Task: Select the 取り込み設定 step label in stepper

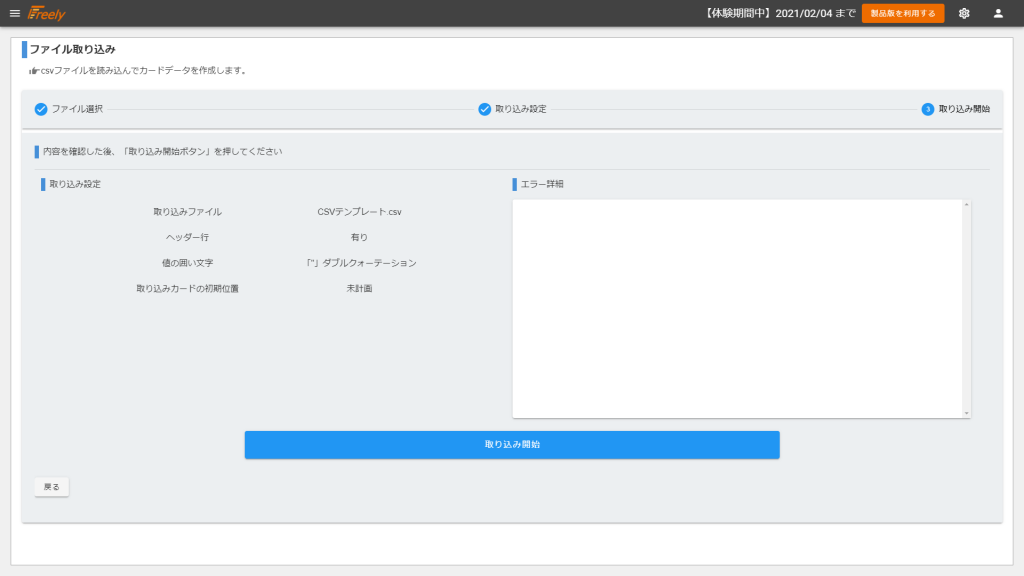Action: click(521, 109)
